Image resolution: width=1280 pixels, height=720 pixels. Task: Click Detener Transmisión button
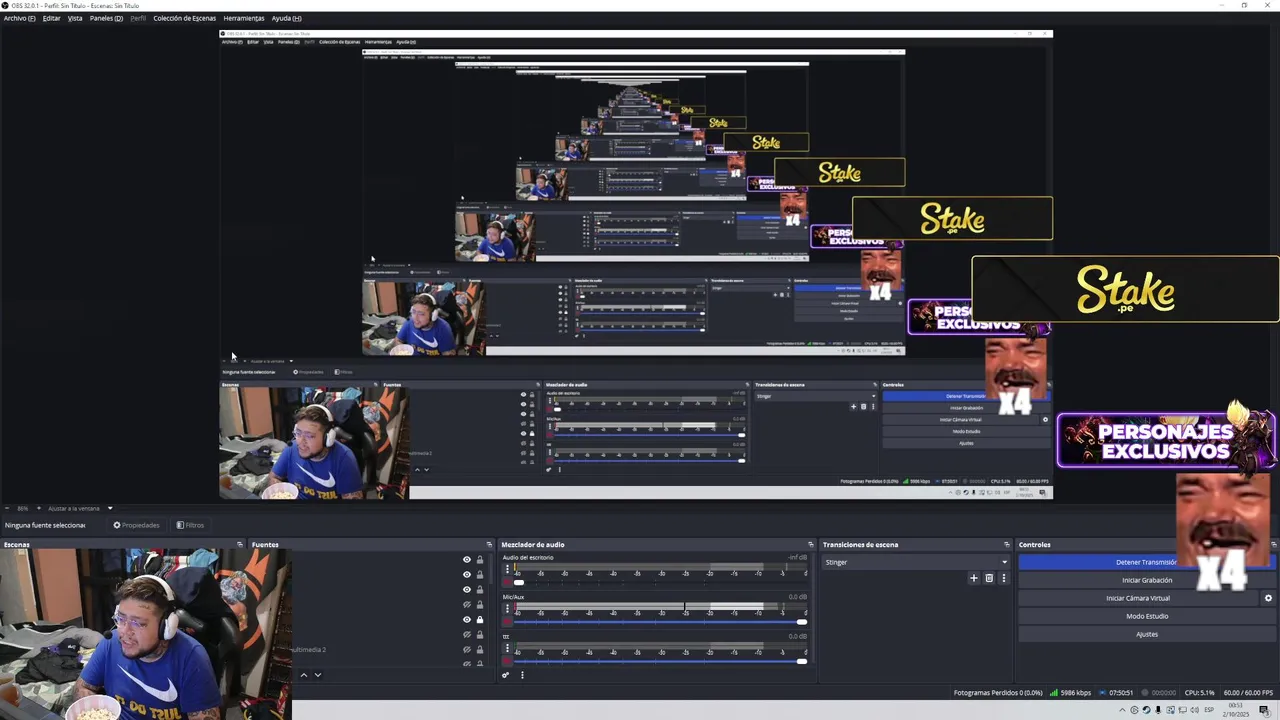click(1146, 562)
